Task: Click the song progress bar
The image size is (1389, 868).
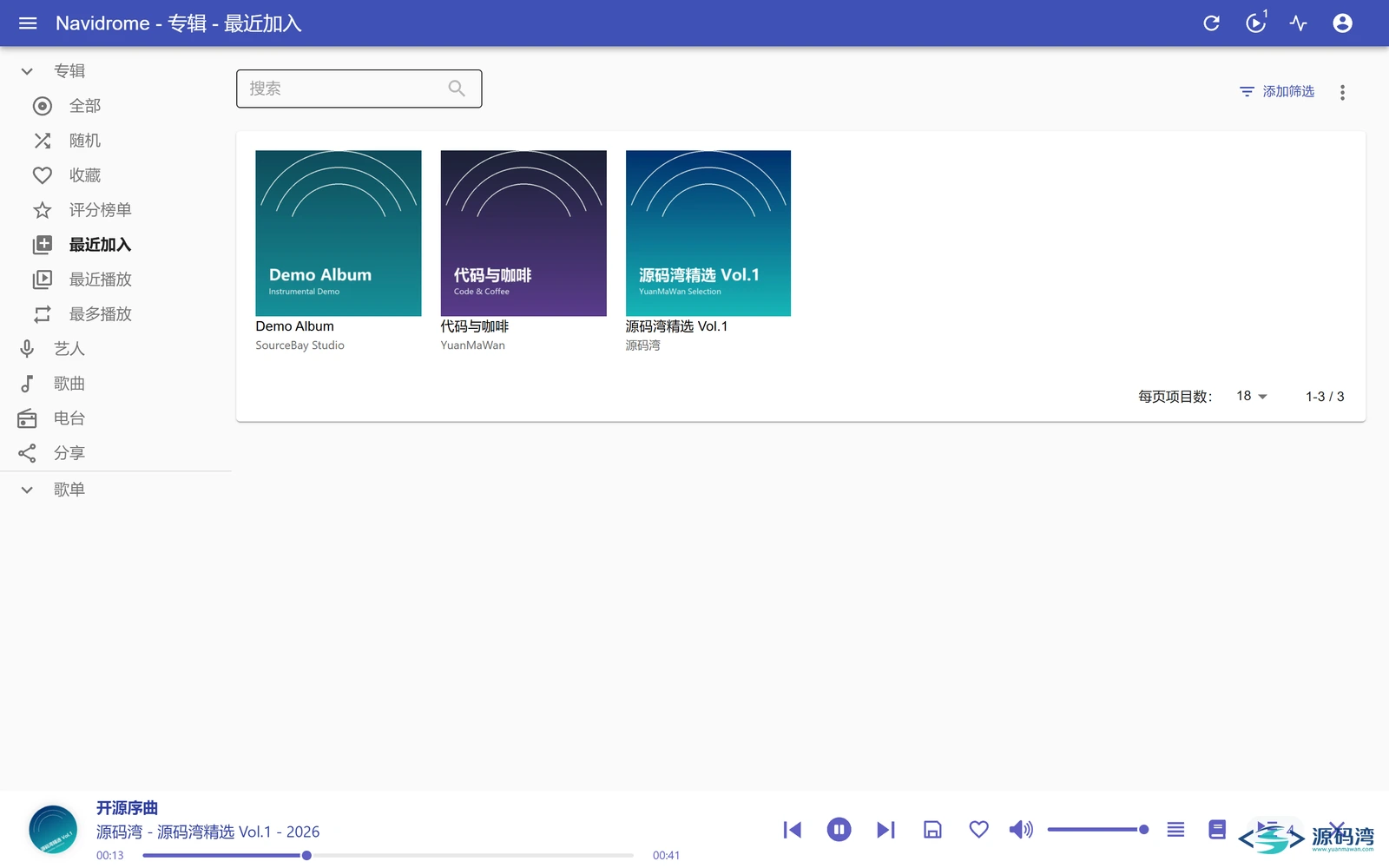Action: tap(388, 856)
